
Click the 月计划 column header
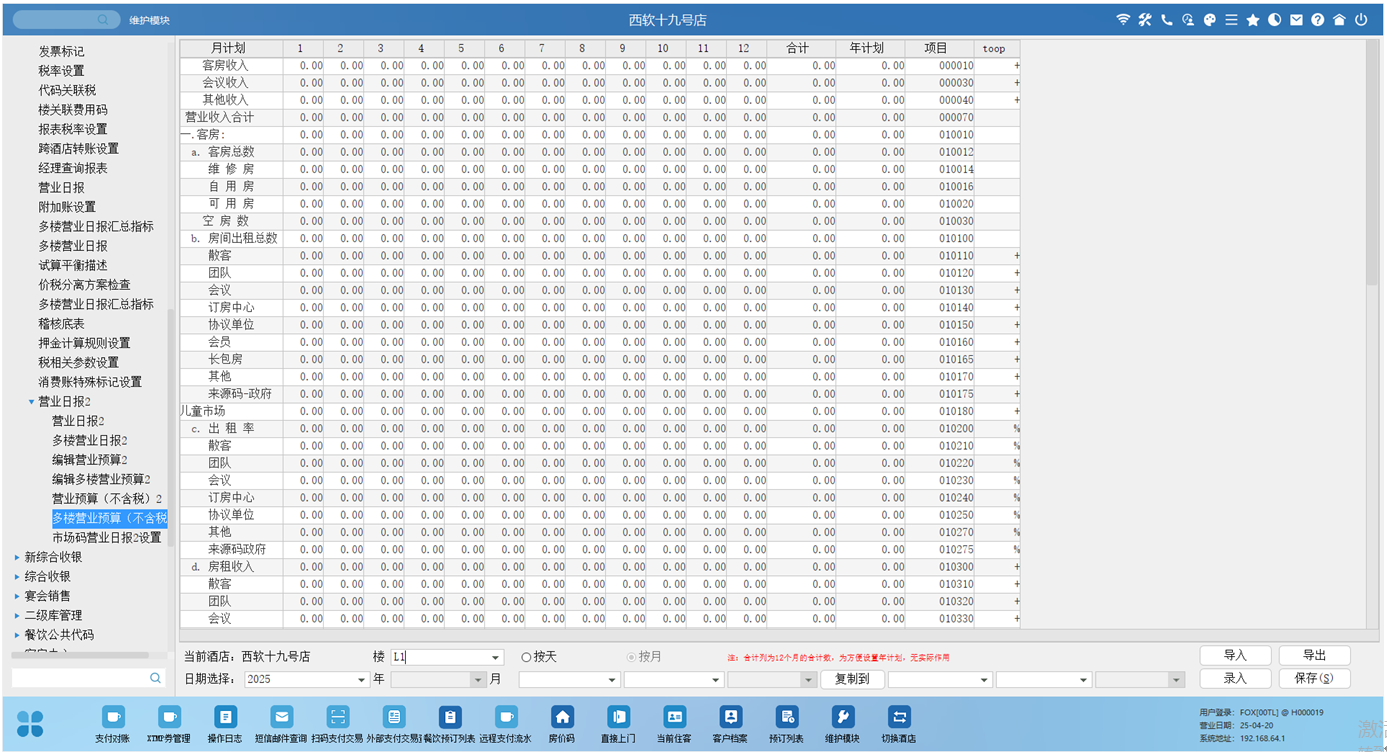pos(231,48)
